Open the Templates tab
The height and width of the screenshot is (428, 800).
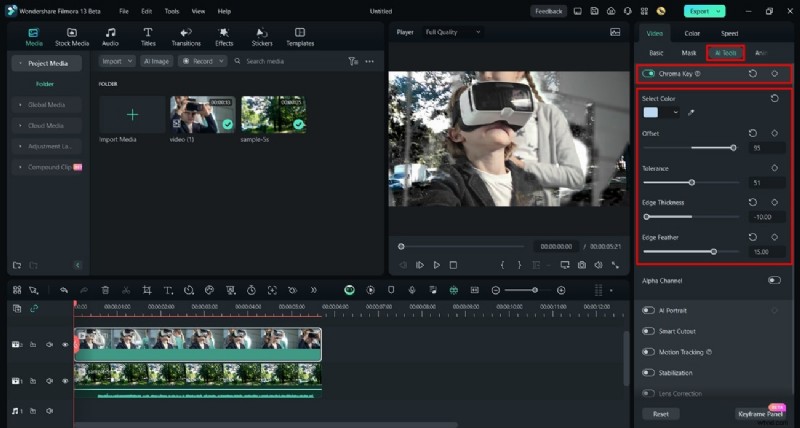click(300, 37)
